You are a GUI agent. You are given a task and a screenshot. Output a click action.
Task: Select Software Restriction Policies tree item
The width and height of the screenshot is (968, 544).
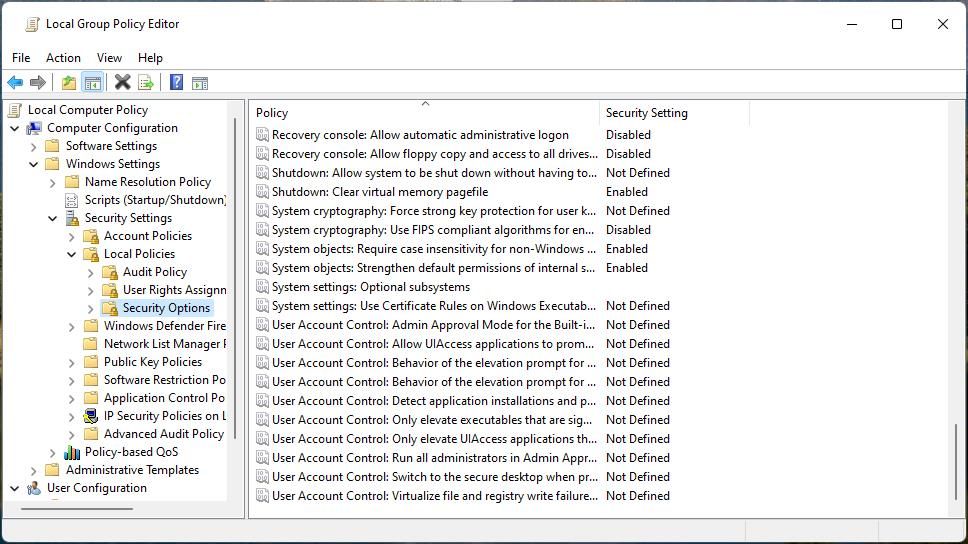click(x=164, y=380)
